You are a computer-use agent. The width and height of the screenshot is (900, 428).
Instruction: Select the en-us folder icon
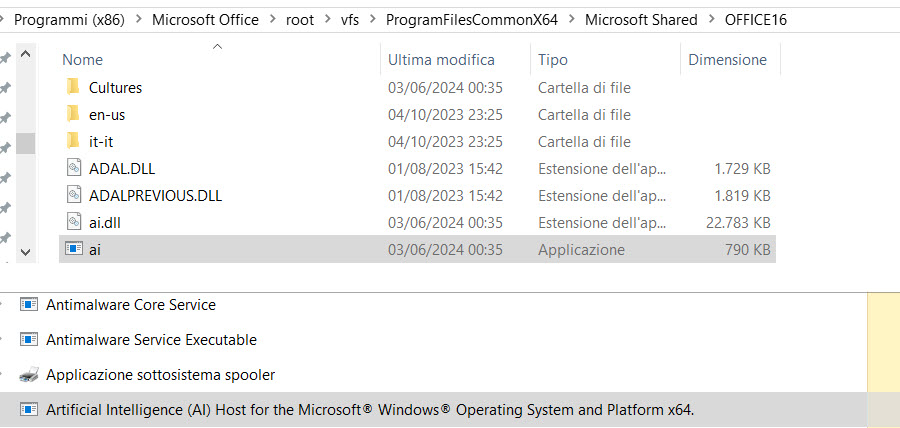72,115
